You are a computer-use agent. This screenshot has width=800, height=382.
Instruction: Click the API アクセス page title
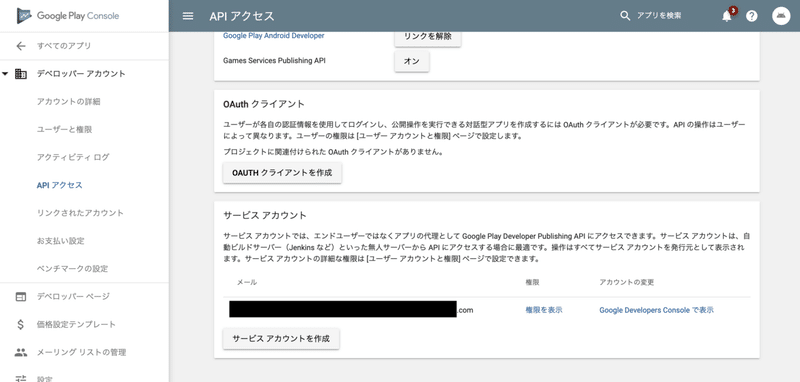click(x=242, y=16)
